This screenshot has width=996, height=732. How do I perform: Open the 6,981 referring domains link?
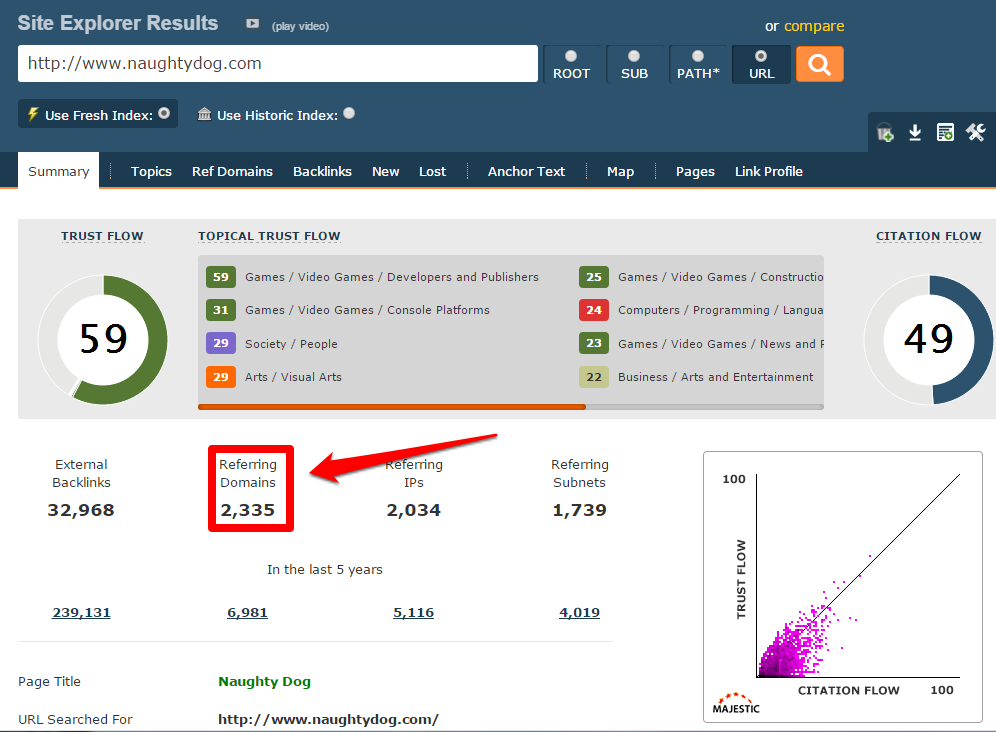(247, 613)
